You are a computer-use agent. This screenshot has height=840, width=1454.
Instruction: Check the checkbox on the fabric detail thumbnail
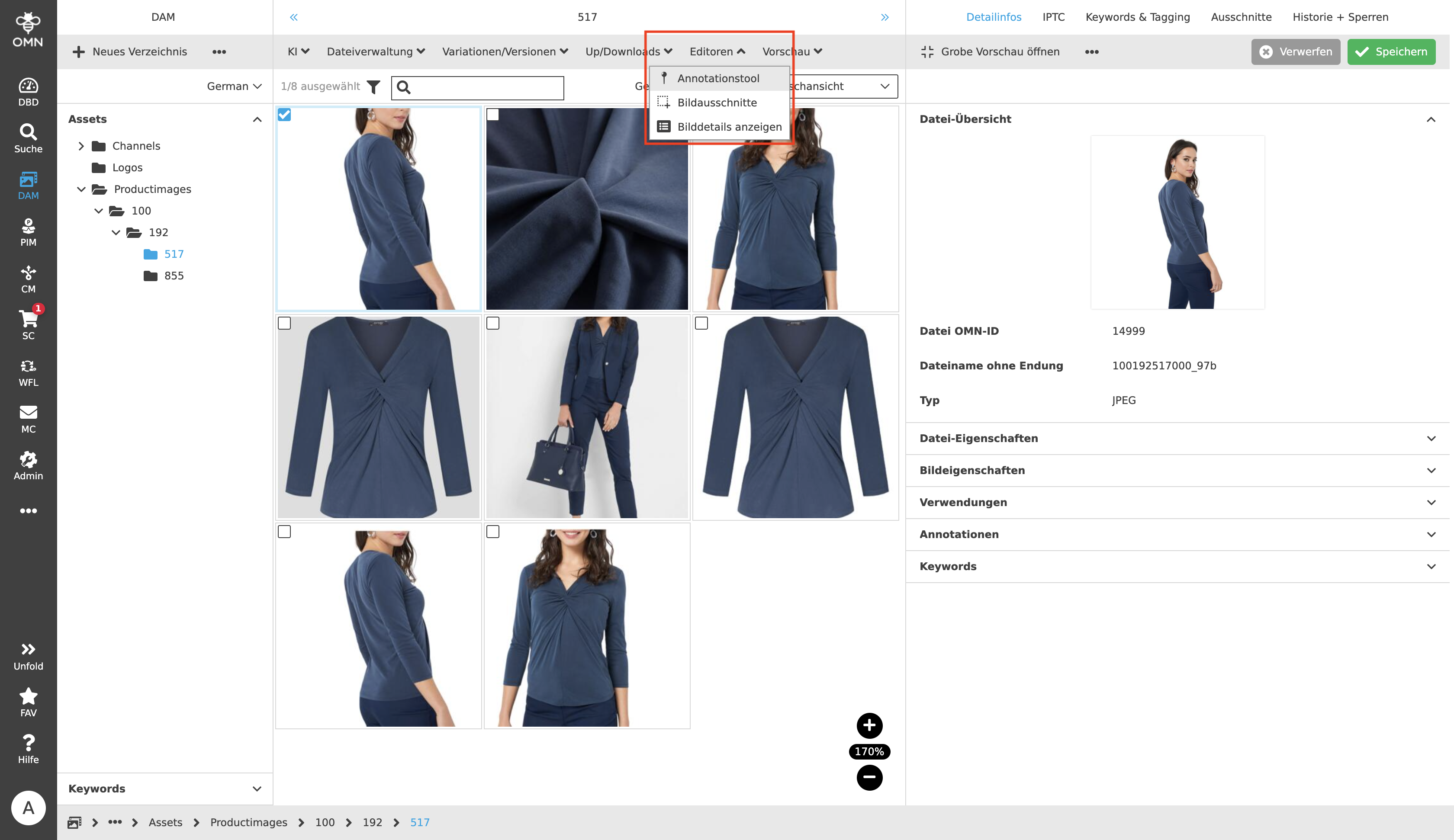click(493, 115)
